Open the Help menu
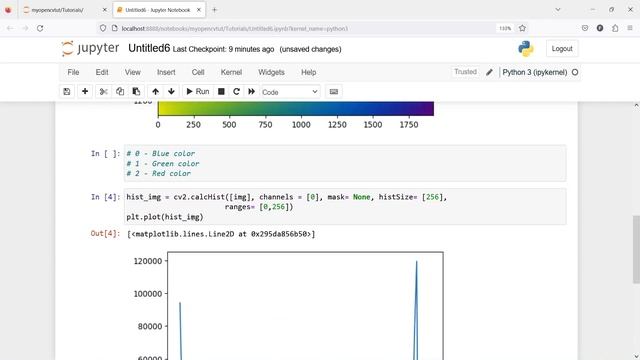640x360 pixels. (309, 72)
